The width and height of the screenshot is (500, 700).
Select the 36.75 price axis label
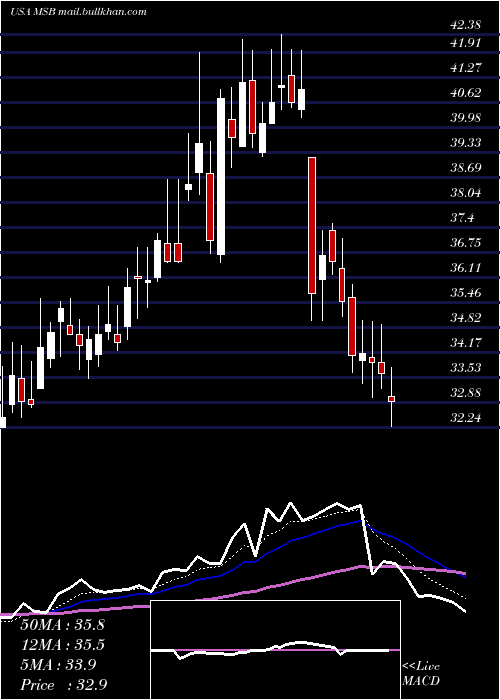pyautogui.click(x=466, y=243)
